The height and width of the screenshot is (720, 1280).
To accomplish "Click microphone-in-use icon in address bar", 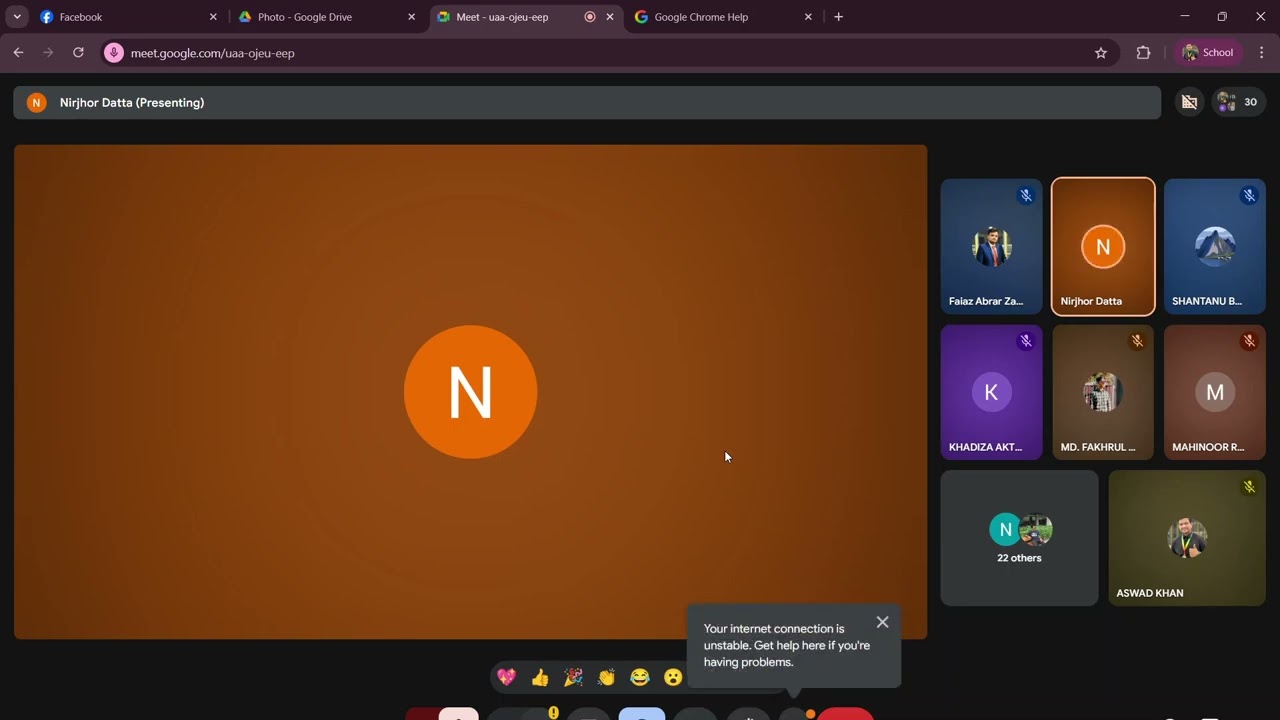I will (x=114, y=53).
